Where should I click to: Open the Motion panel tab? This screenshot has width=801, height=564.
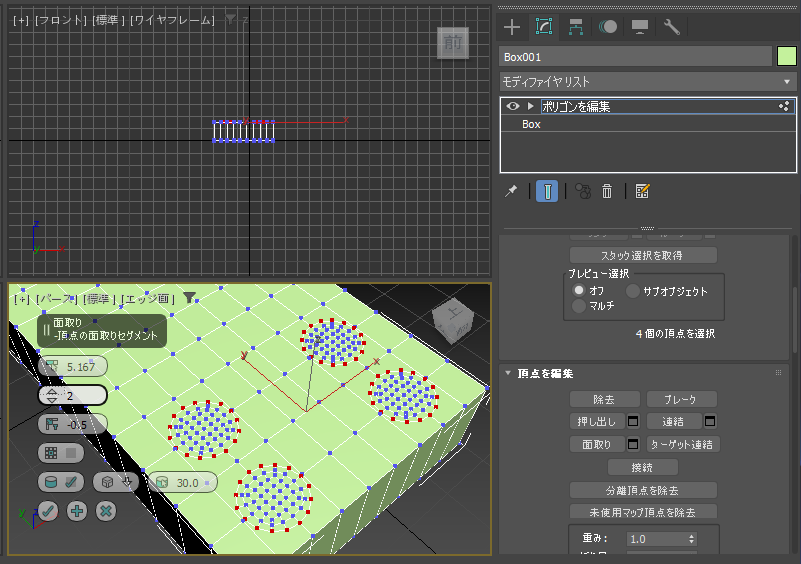pyautogui.click(x=607, y=27)
